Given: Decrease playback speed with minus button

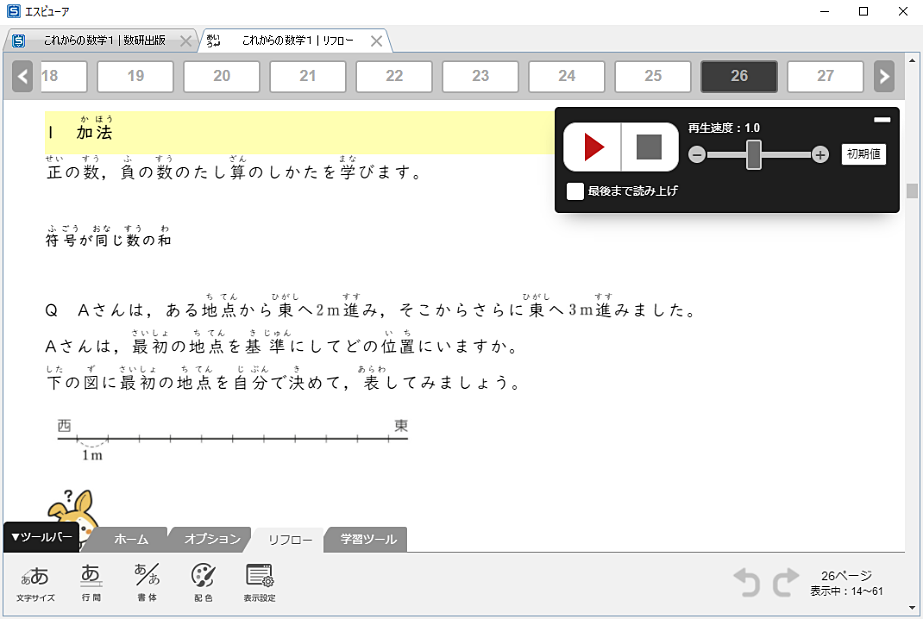Looking at the screenshot, I should tap(697, 154).
